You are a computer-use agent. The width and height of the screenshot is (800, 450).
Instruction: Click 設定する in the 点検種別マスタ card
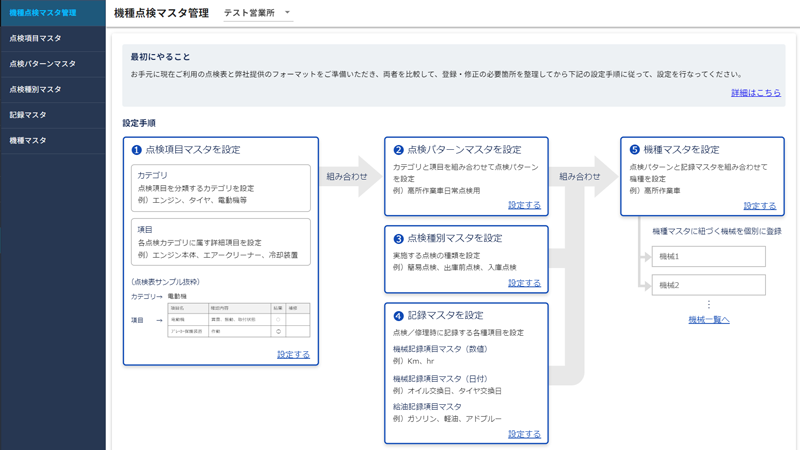pos(524,283)
